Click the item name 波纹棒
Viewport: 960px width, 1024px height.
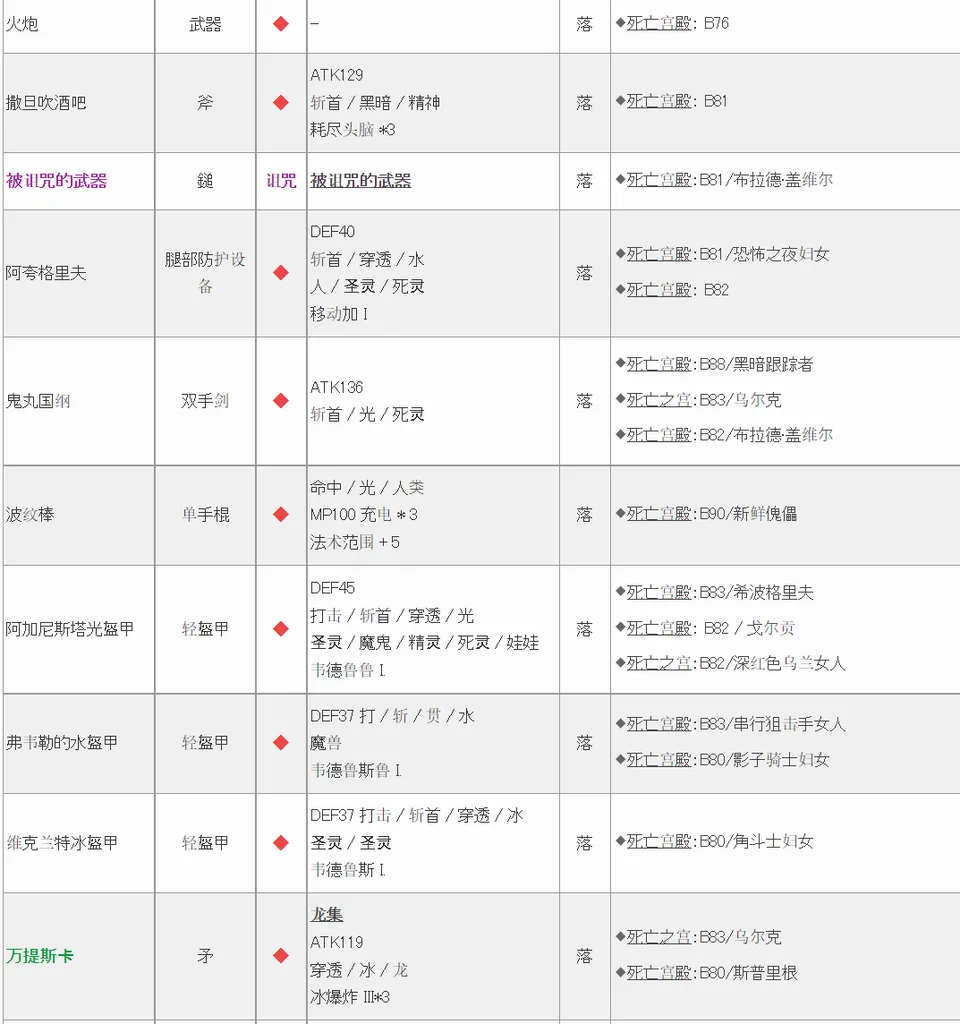coord(30,515)
